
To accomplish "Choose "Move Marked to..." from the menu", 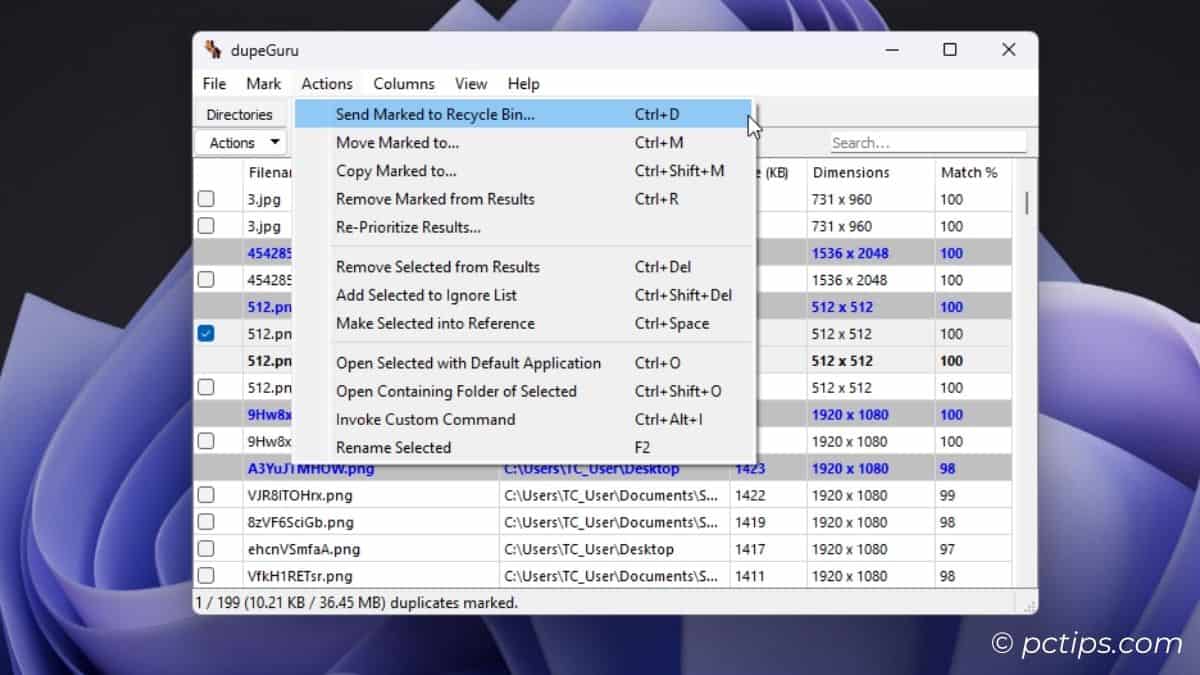I will tap(397, 142).
